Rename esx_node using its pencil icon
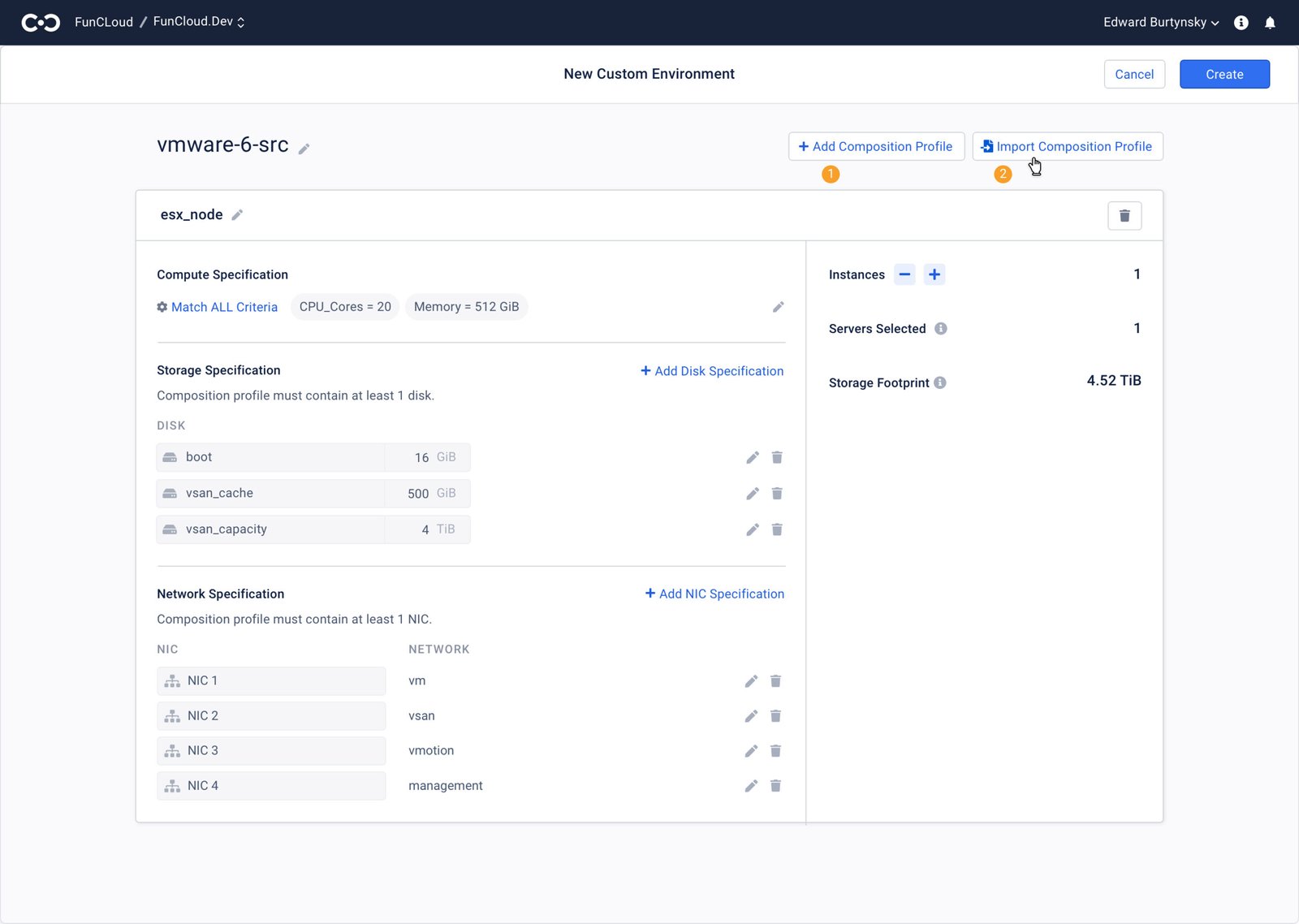Screen dimensions: 1299x924 tap(237, 215)
